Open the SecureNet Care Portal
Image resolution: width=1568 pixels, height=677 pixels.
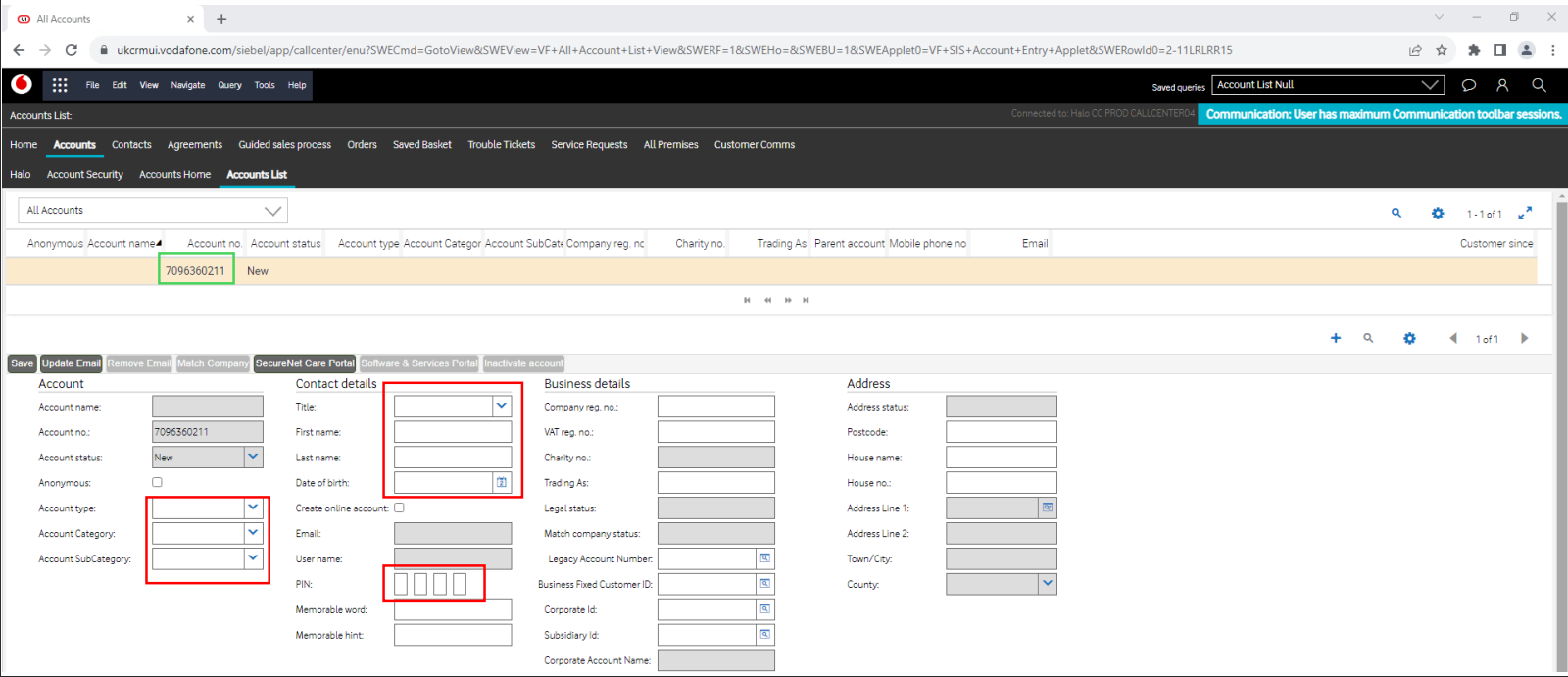pos(305,363)
